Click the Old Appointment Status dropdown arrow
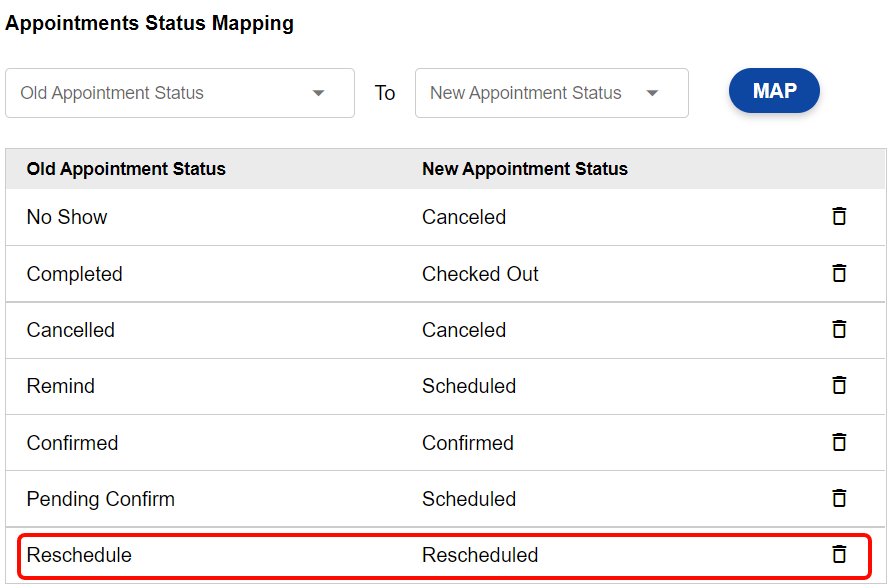The width and height of the screenshot is (890, 587). (x=319, y=93)
